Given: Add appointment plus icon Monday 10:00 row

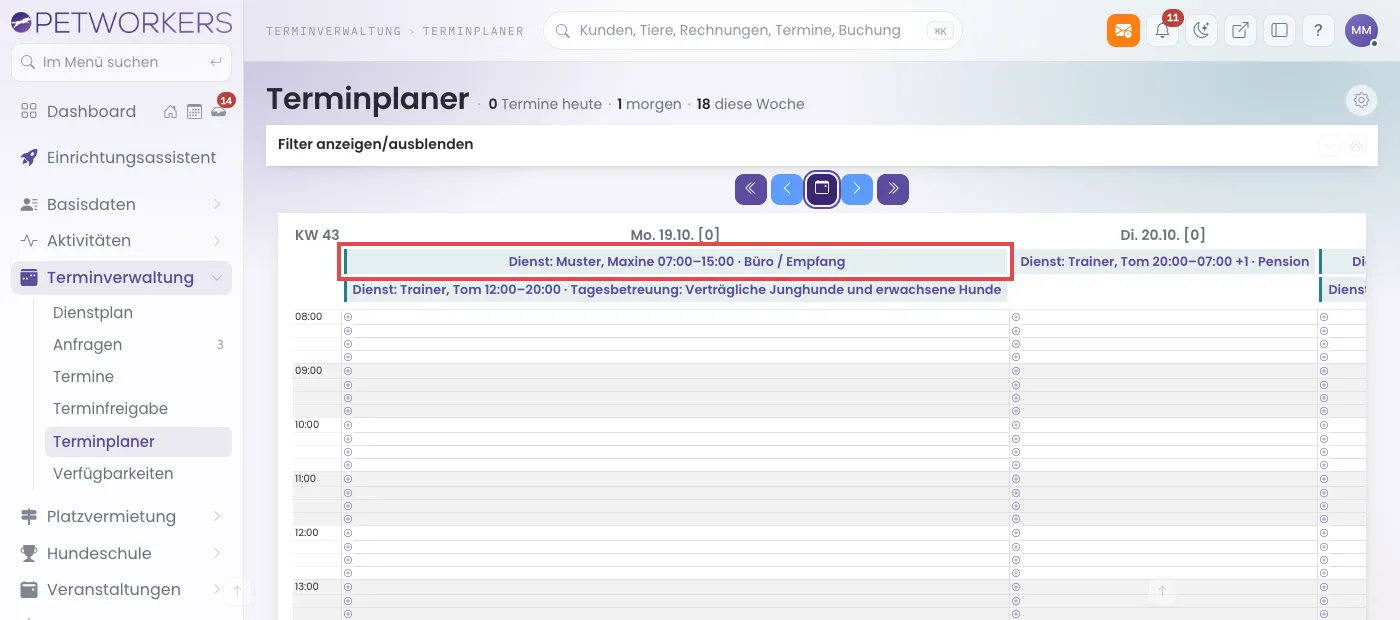Looking at the screenshot, I should 348,425.
